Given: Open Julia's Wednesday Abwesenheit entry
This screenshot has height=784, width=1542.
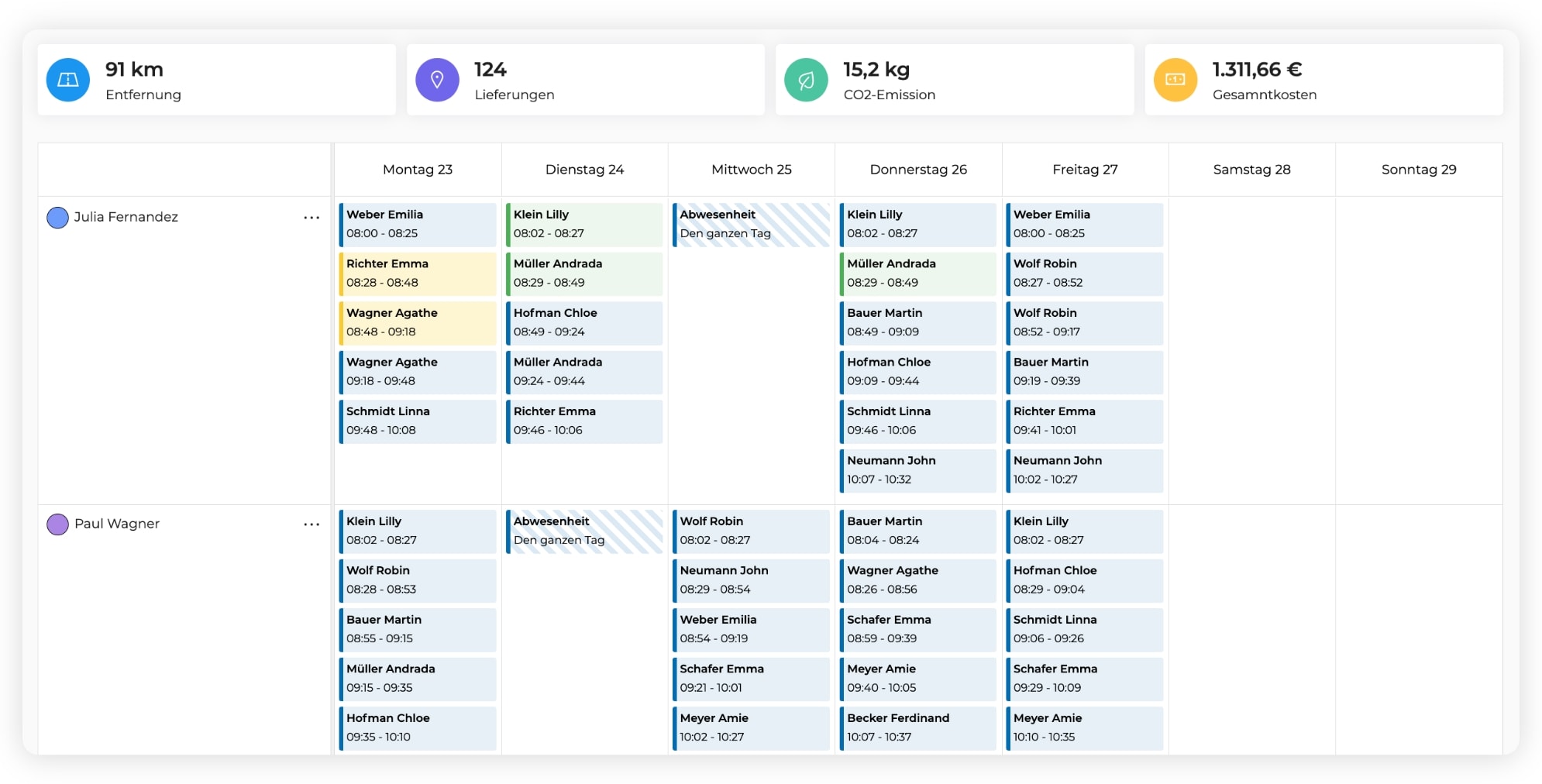Looking at the screenshot, I should [x=751, y=225].
